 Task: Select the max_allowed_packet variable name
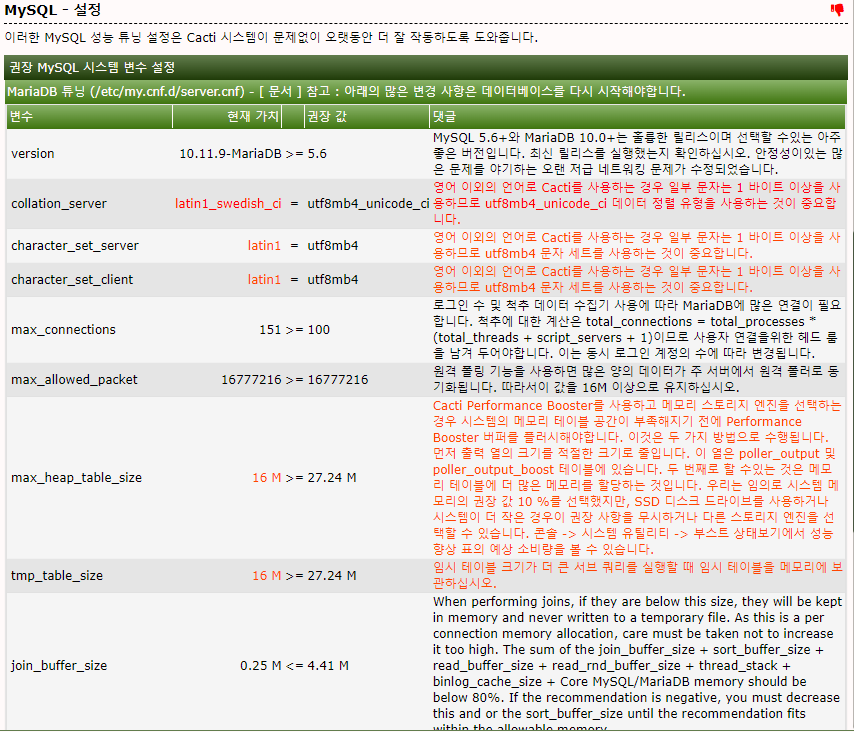tap(74, 380)
